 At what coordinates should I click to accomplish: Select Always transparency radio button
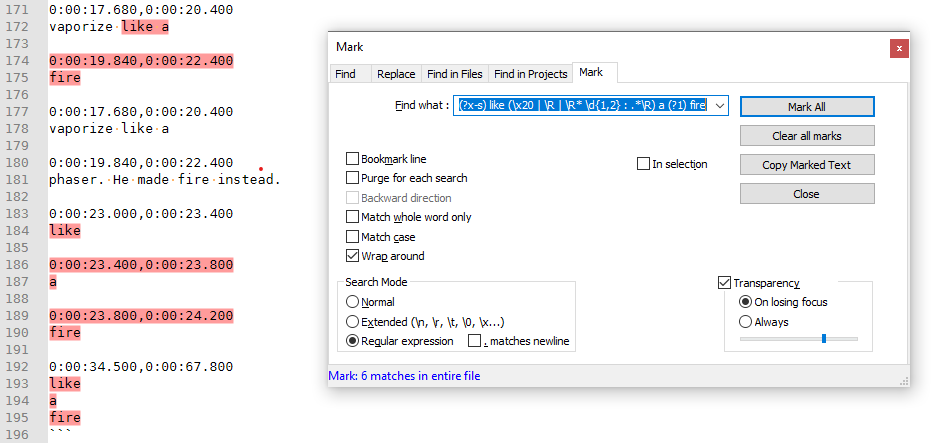click(x=745, y=322)
